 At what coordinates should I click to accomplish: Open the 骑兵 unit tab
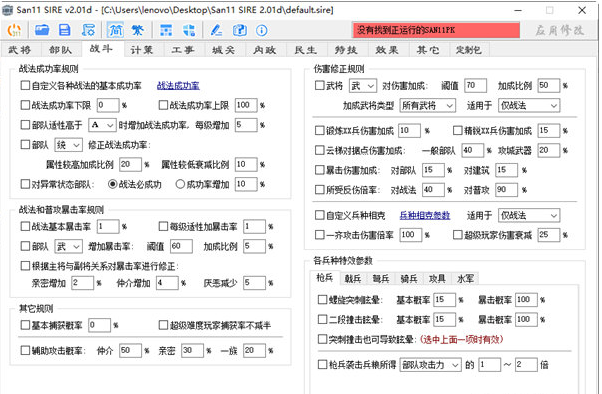pos(409,279)
